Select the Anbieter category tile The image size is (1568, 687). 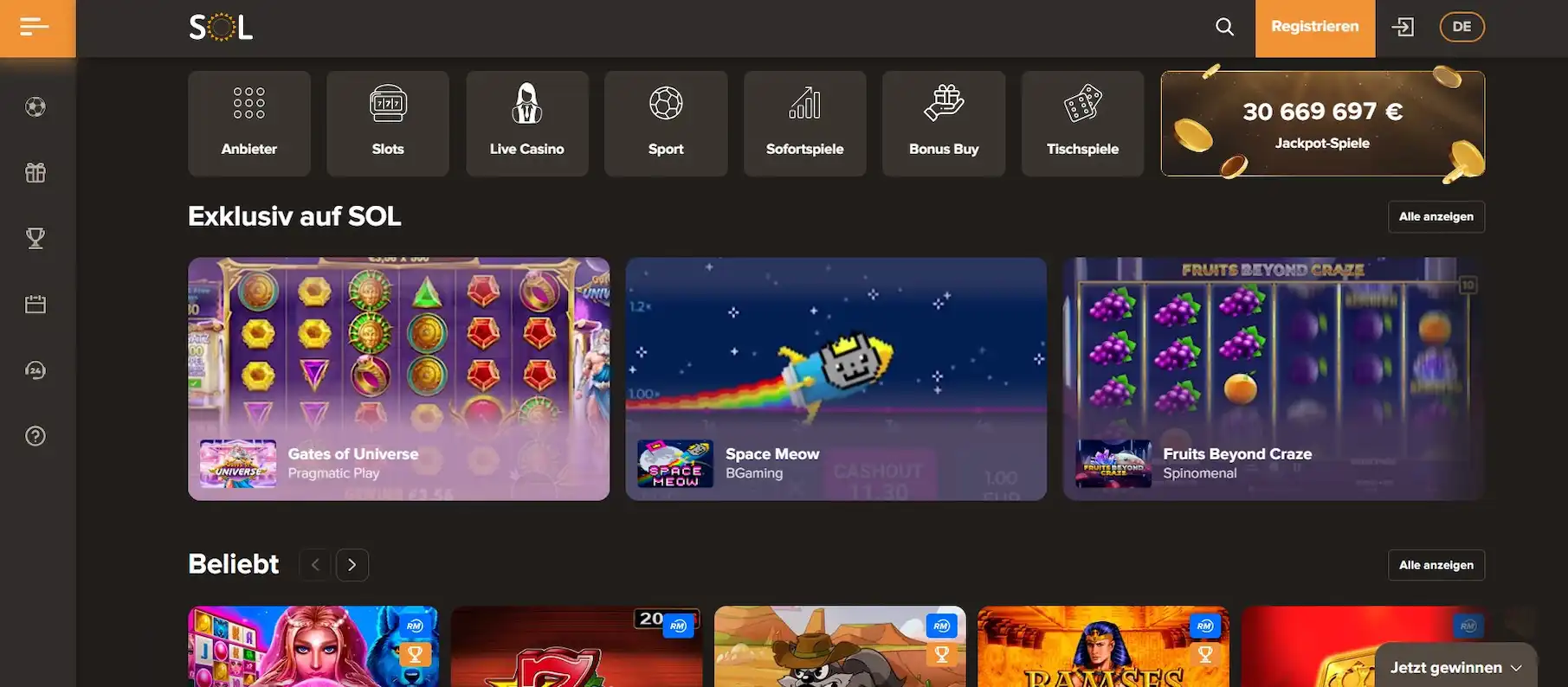pos(249,124)
